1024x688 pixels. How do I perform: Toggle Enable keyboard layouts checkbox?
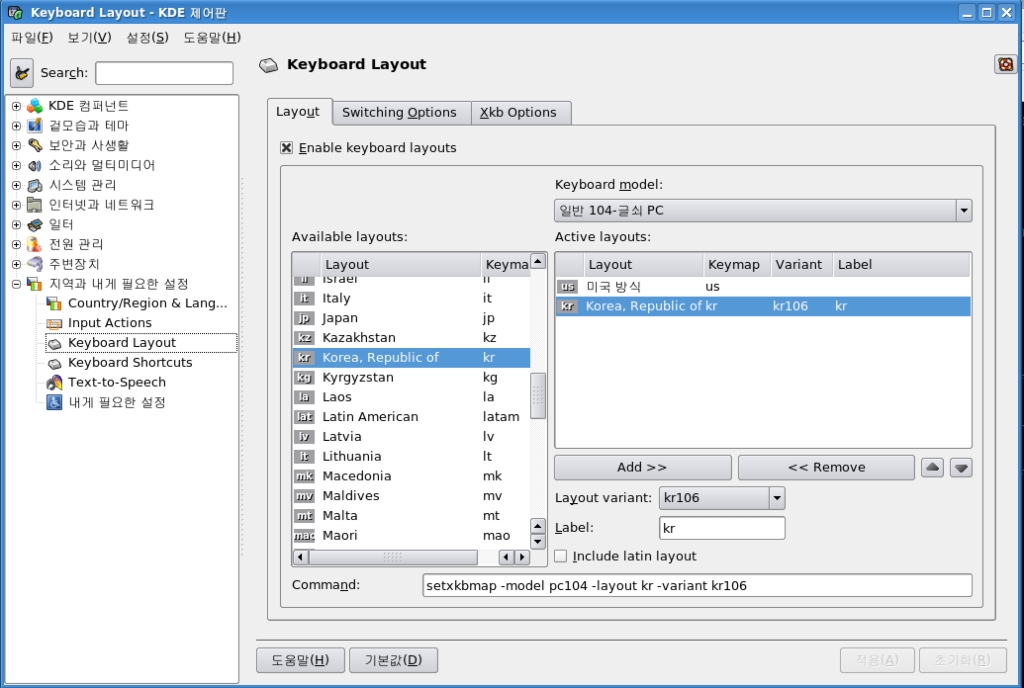pyautogui.click(x=286, y=148)
